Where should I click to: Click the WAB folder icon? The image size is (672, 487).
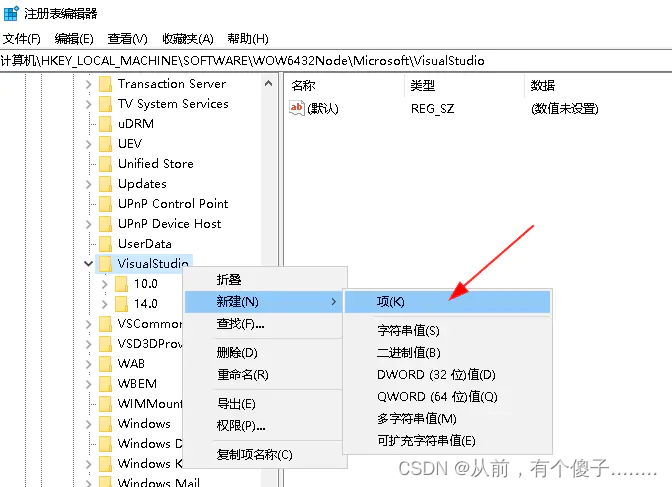105,364
